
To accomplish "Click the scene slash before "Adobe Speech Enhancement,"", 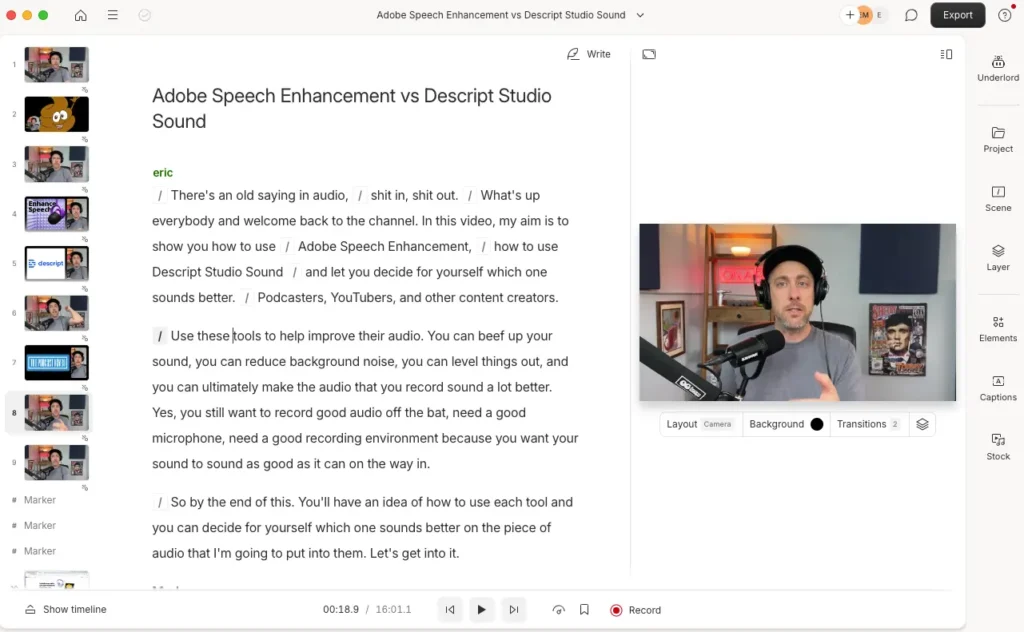I will 287,247.
